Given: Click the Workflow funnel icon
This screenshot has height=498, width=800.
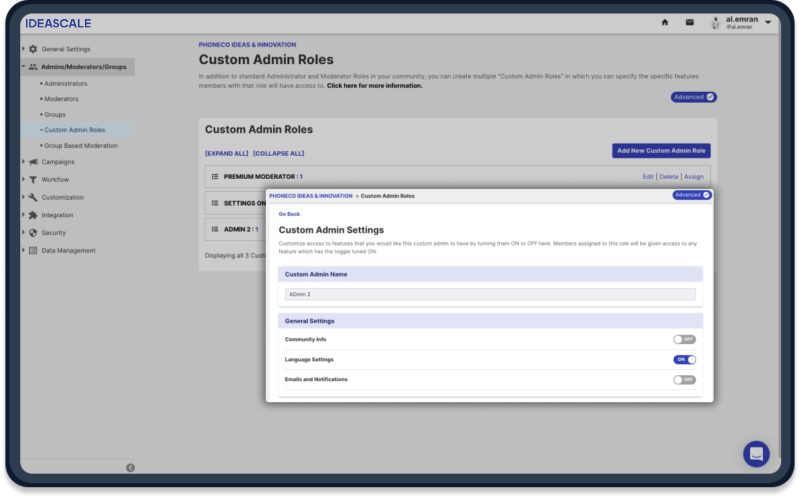Looking at the screenshot, I should (x=33, y=180).
